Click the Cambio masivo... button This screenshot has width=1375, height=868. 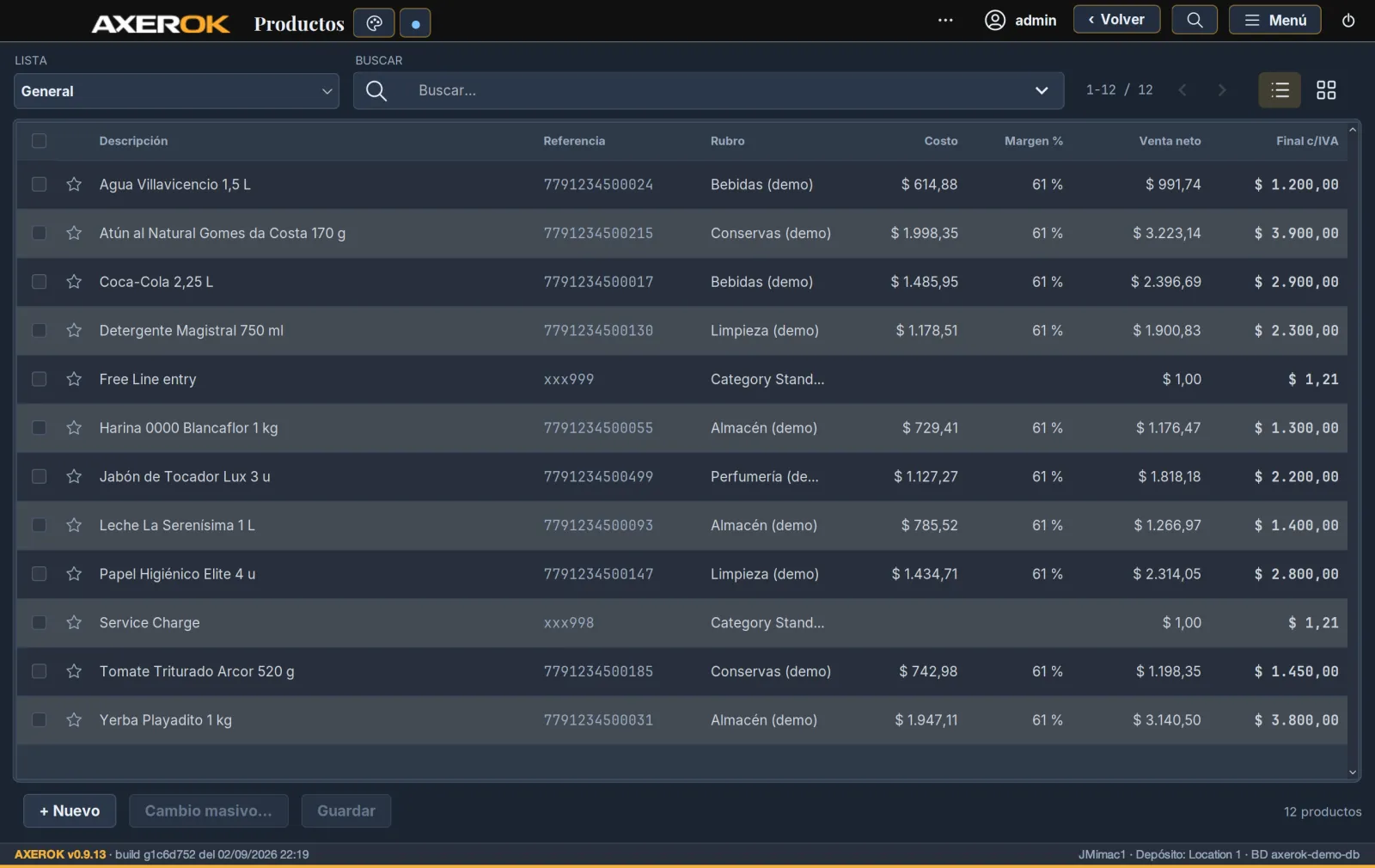[x=209, y=811]
